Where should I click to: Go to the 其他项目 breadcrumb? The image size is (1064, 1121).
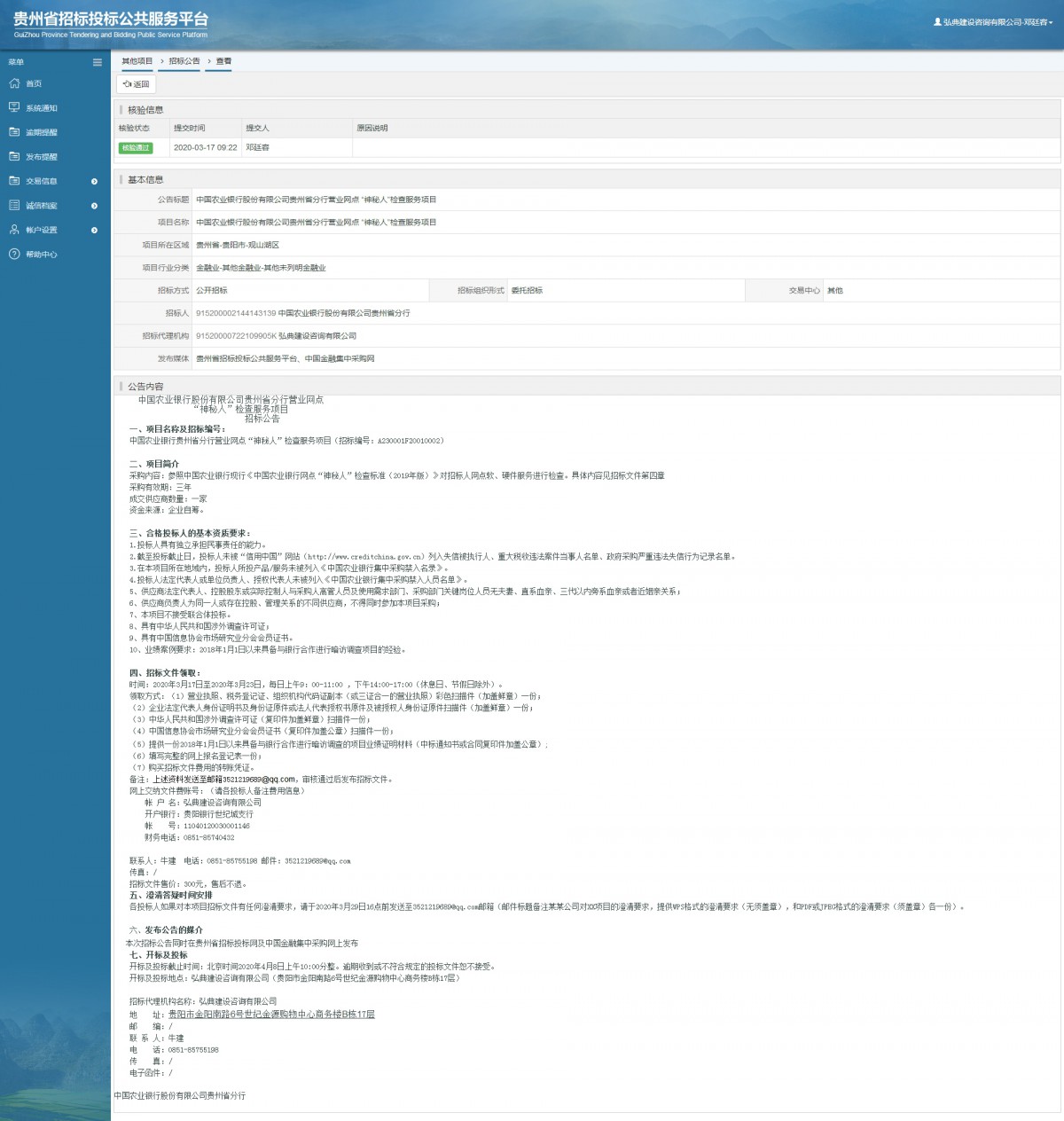137,61
